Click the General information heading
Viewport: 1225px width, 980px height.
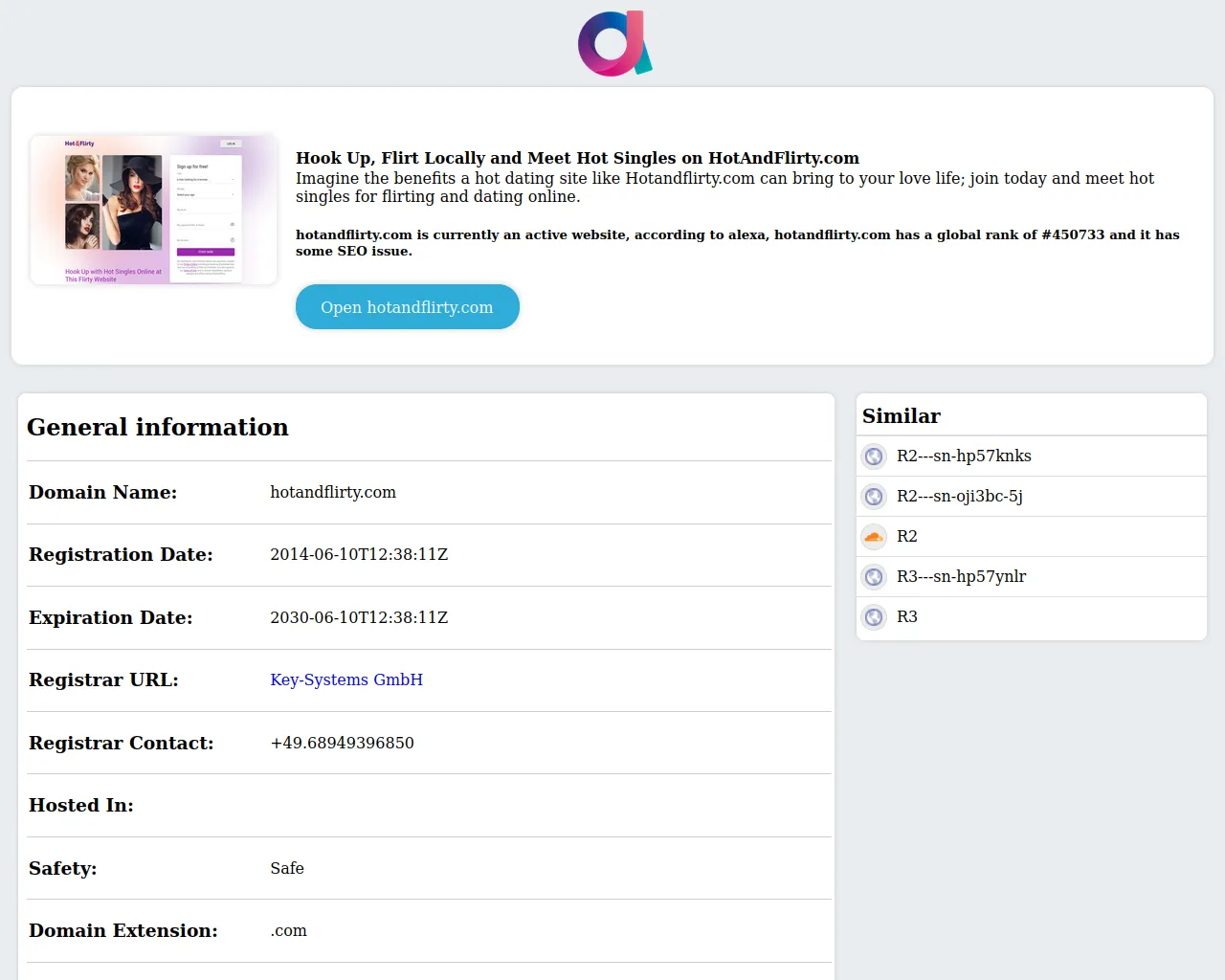click(158, 427)
